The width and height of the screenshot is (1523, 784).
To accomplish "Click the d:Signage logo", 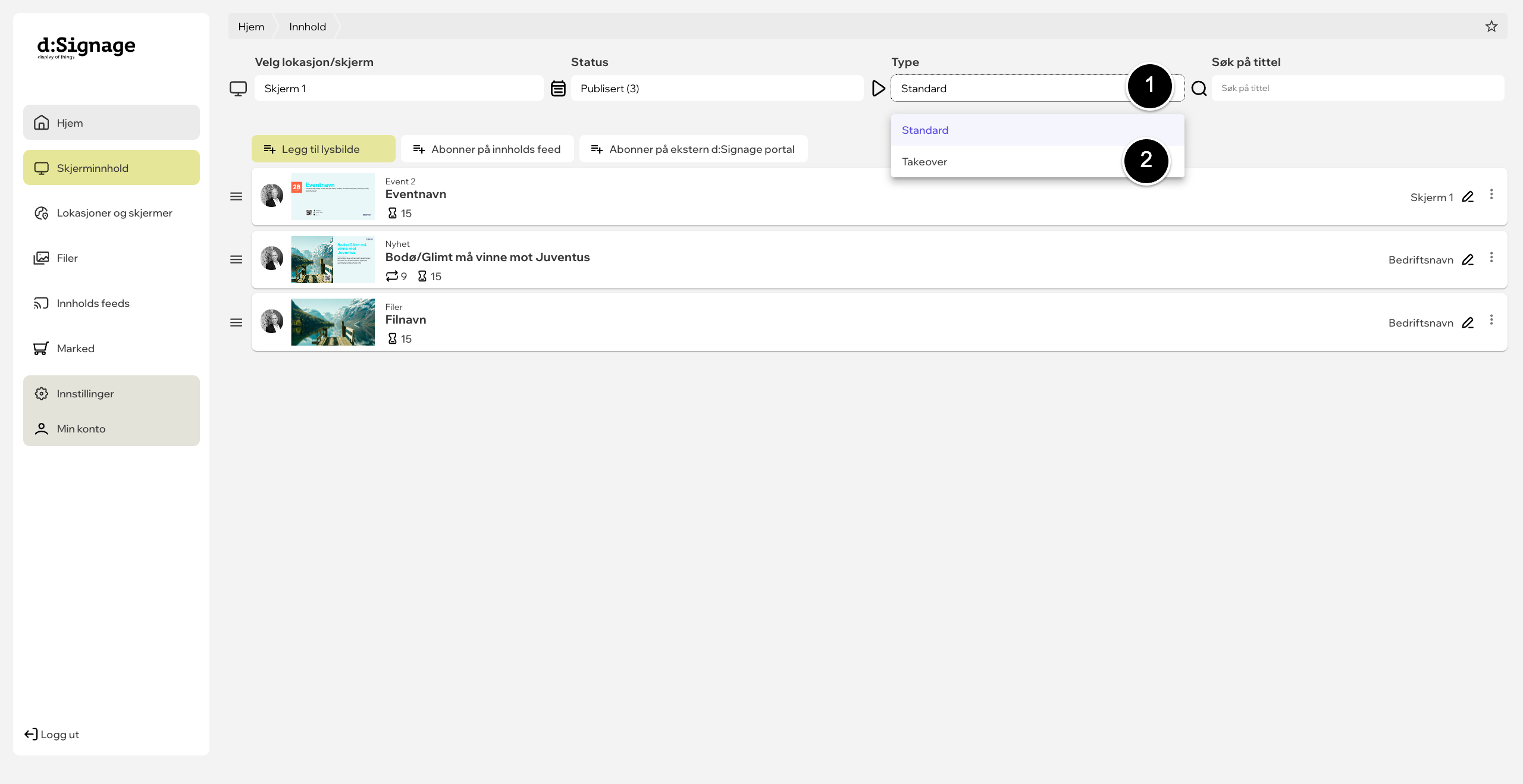I will tap(86, 47).
